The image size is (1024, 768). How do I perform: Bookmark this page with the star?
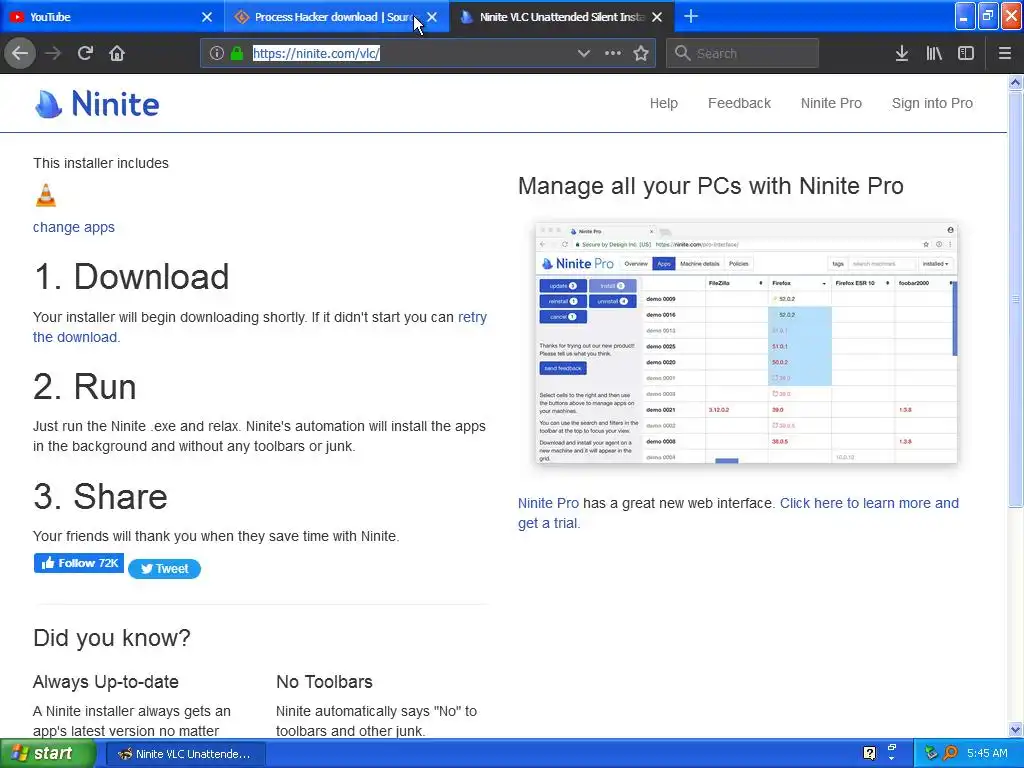click(641, 54)
